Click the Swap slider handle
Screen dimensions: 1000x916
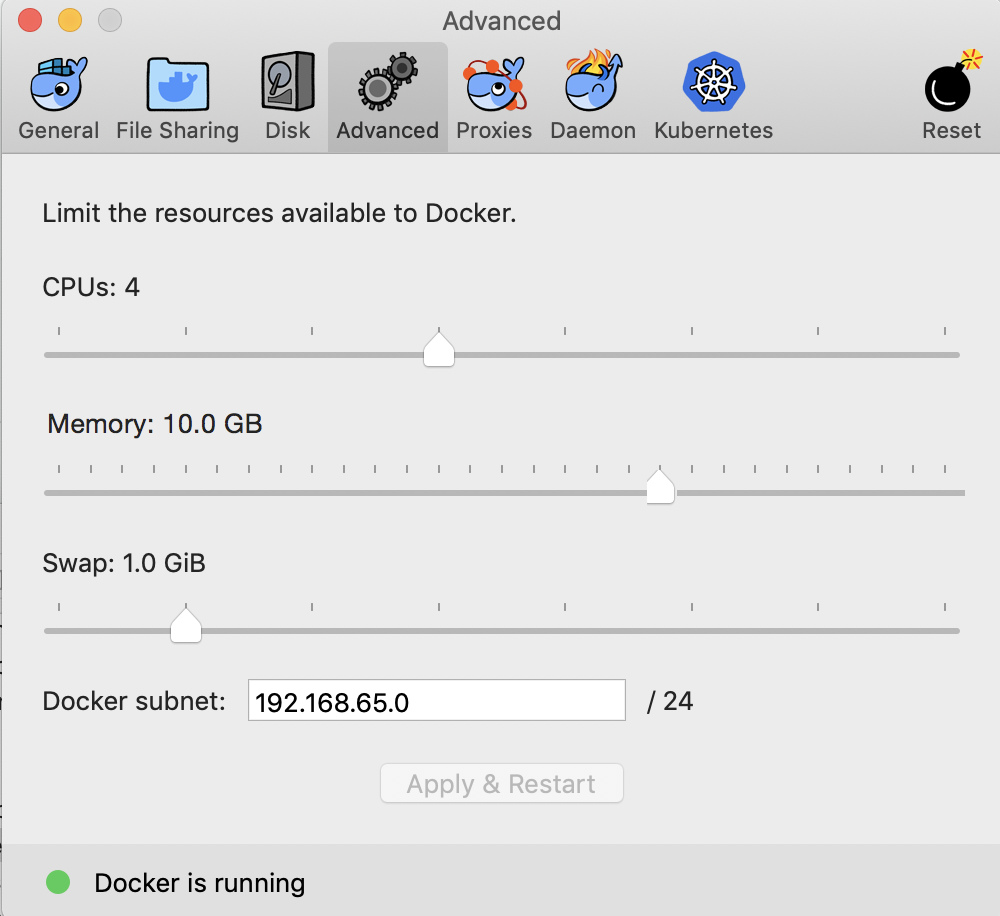tap(186, 625)
